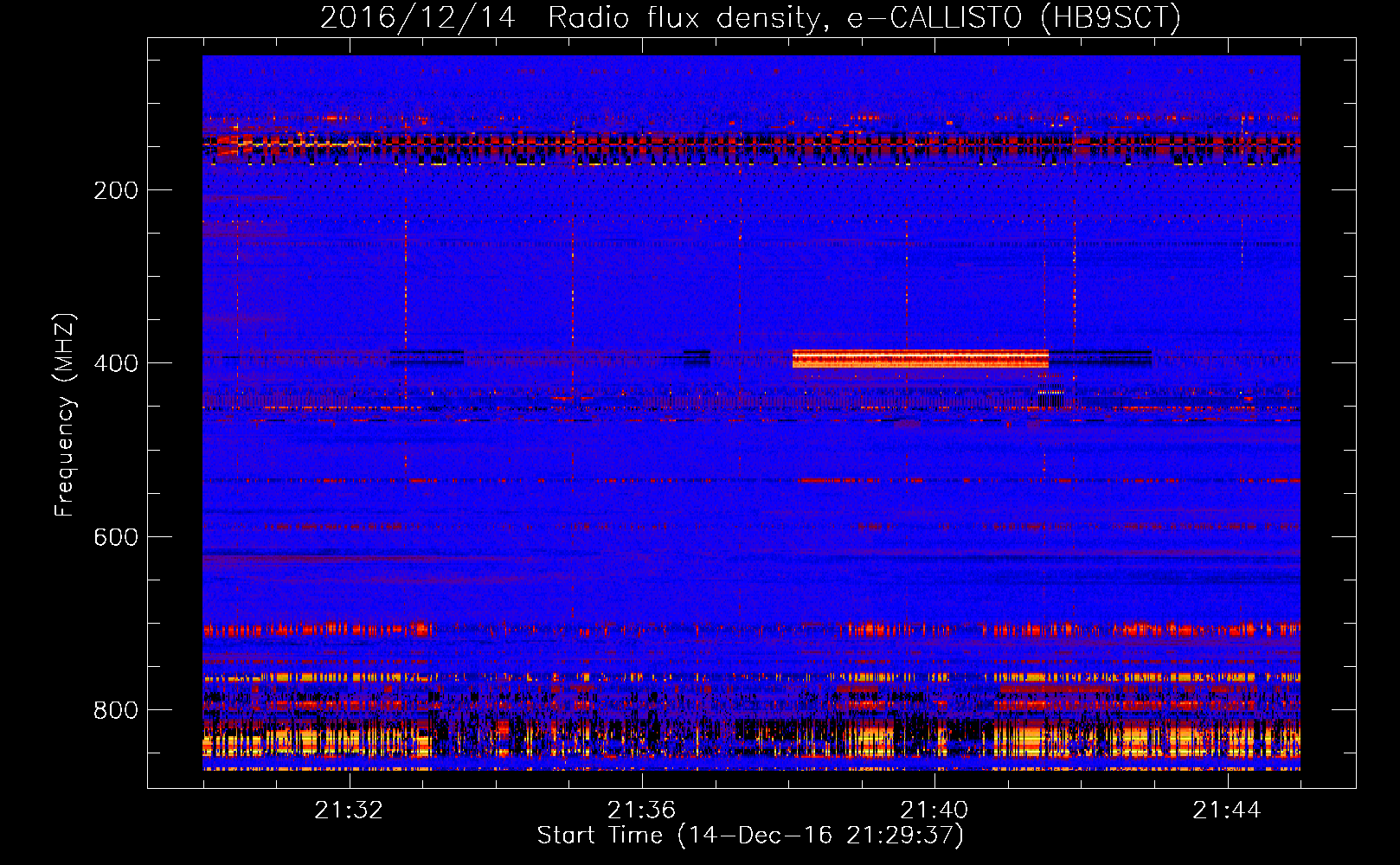Click the 21:44 time tick label
Viewport: 1400px width, 865px height.
point(1227,811)
